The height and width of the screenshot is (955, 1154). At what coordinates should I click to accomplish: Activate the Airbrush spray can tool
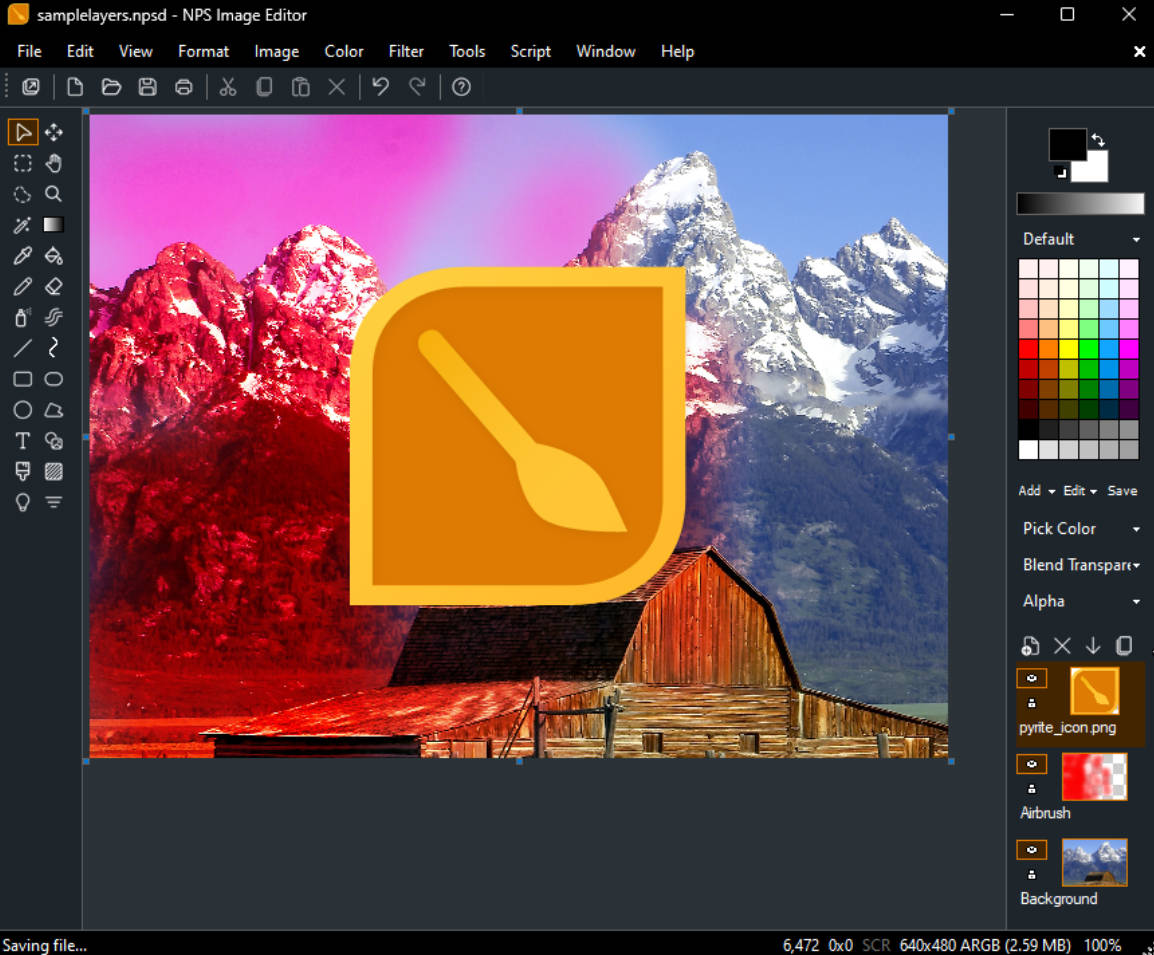(23, 317)
